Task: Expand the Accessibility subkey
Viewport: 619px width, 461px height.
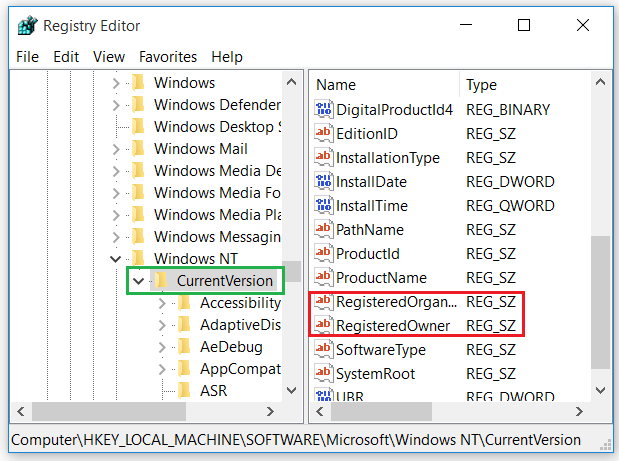Action: tap(162, 303)
